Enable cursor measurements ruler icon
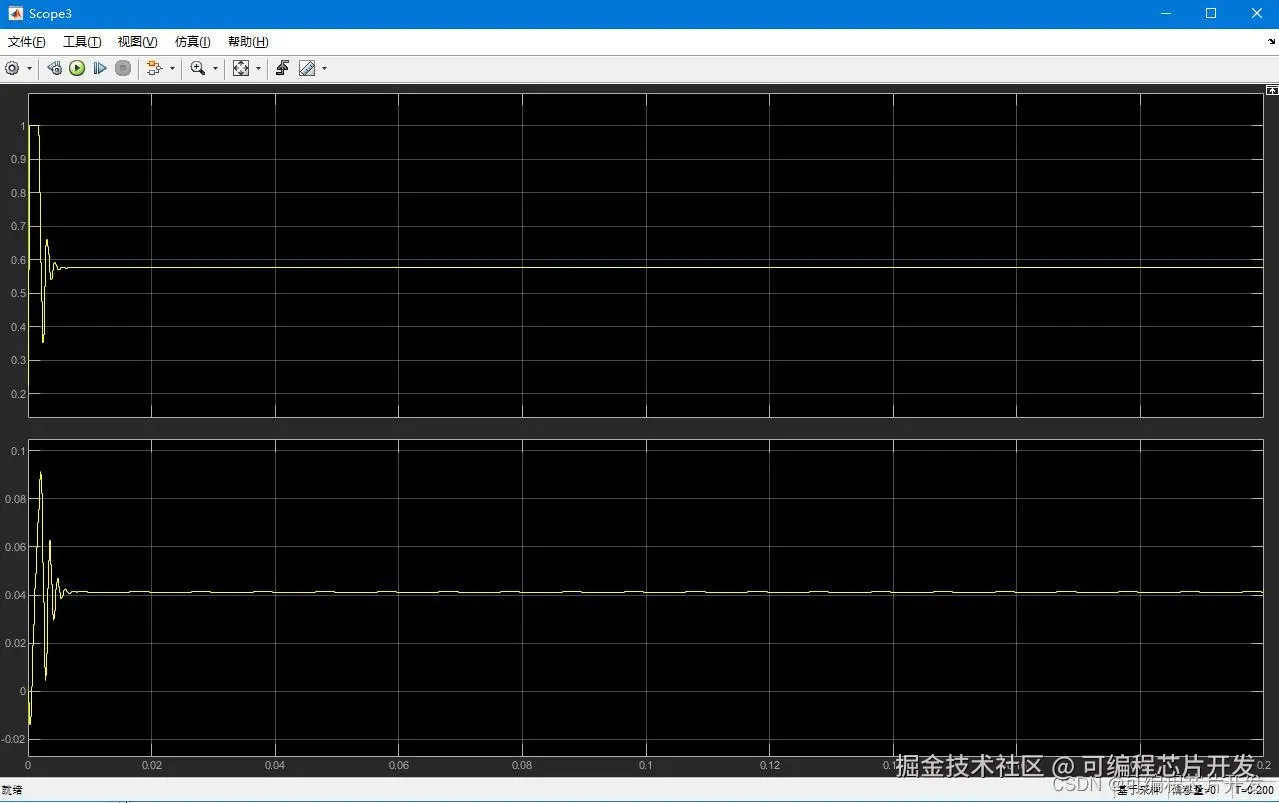Image resolution: width=1279 pixels, height=803 pixels. pyautogui.click(x=307, y=68)
